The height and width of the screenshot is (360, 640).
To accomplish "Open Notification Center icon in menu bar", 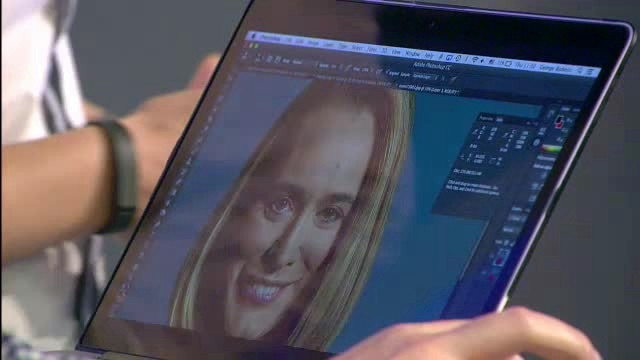I will [590, 72].
